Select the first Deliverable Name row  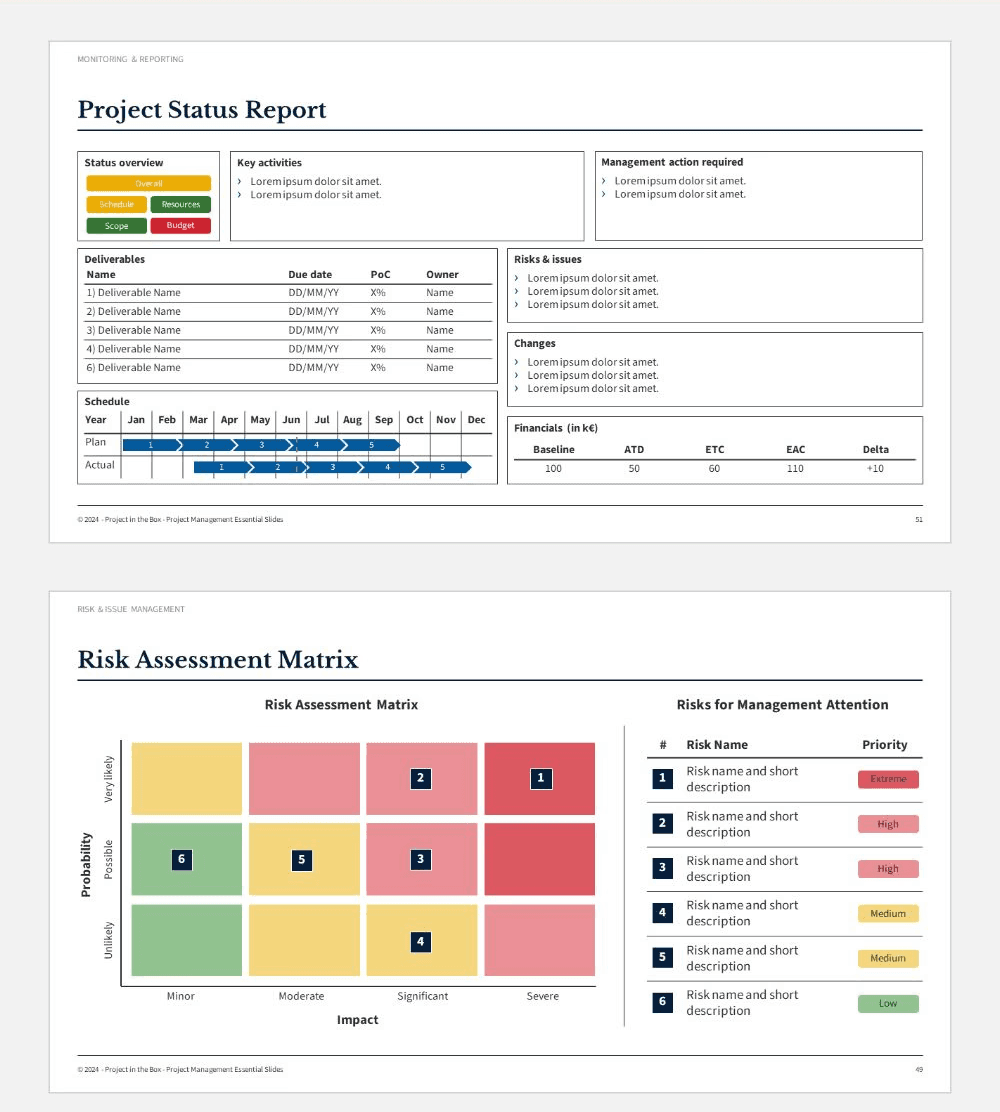(288, 293)
